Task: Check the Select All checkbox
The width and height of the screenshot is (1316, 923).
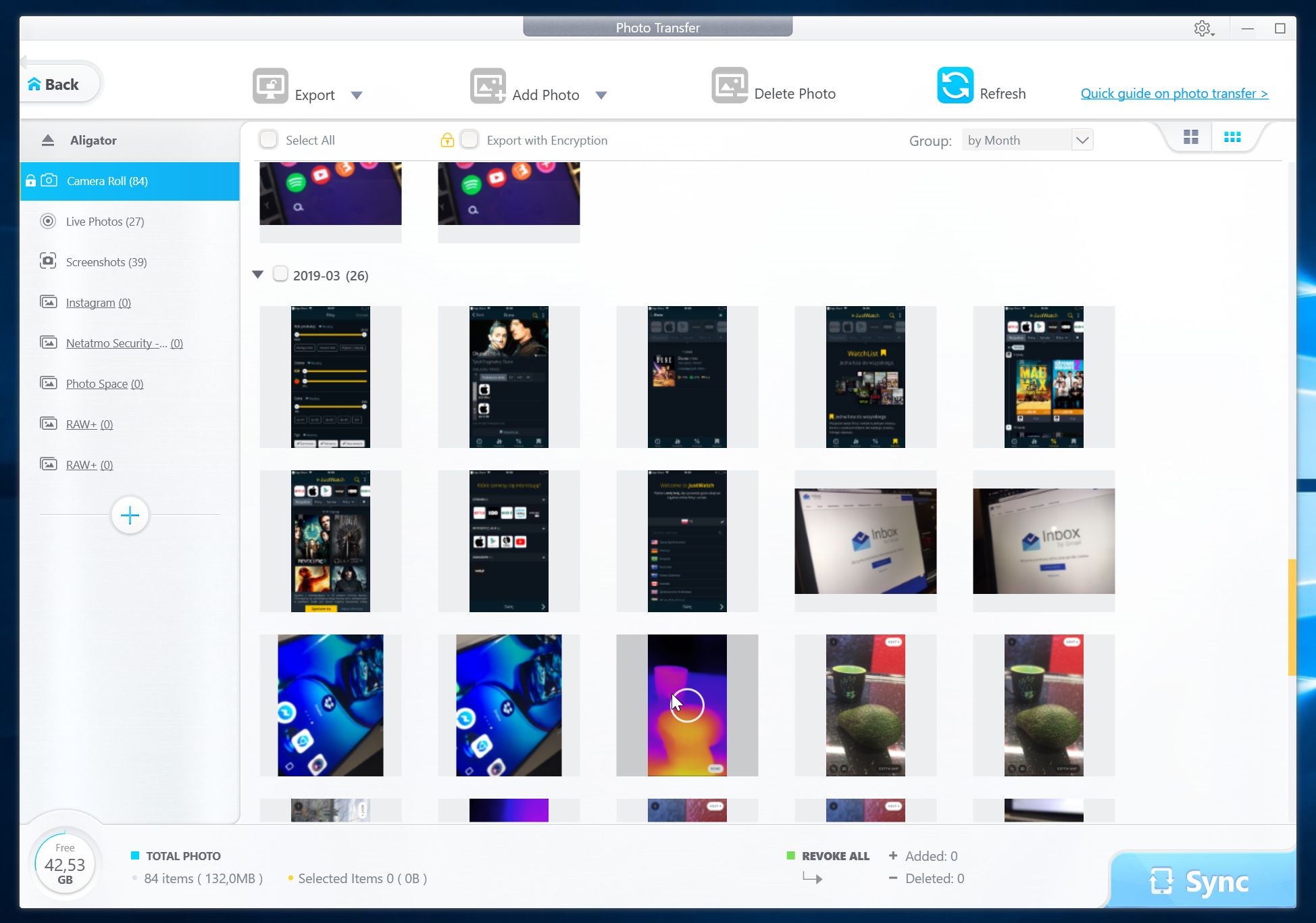Action: click(x=268, y=139)
